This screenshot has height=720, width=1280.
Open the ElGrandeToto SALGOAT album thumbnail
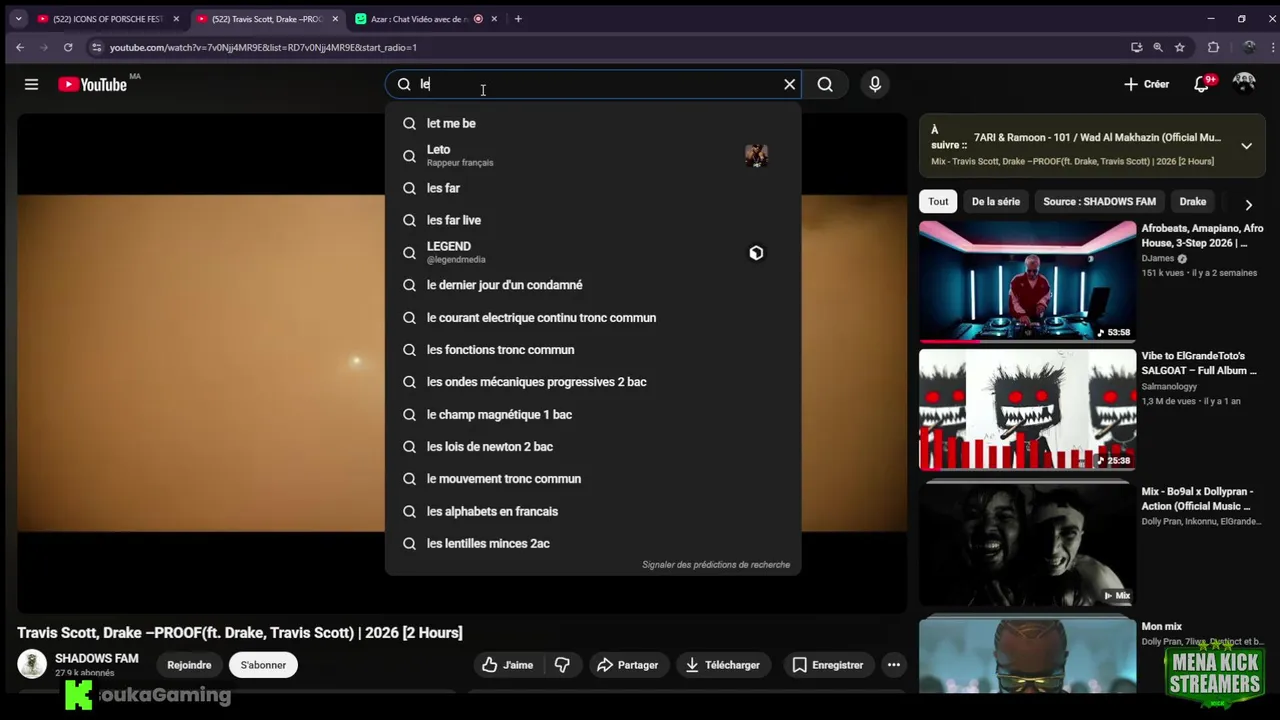coord(1027,409)
